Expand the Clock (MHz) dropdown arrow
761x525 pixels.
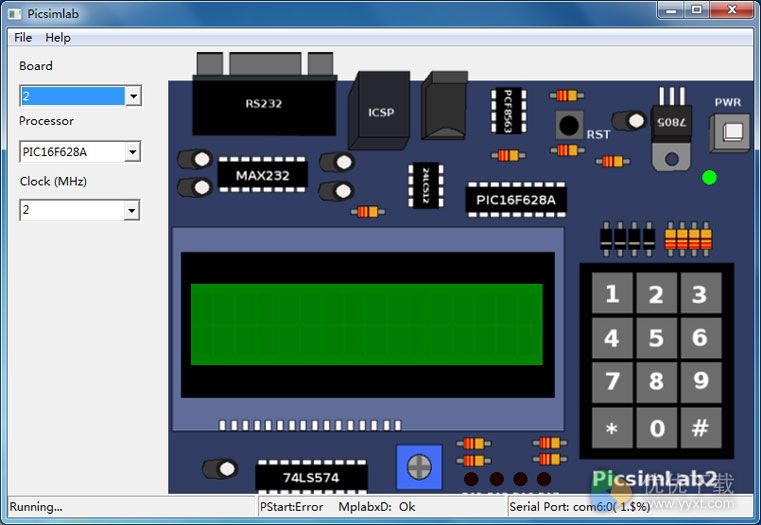[x=132, y=211]
